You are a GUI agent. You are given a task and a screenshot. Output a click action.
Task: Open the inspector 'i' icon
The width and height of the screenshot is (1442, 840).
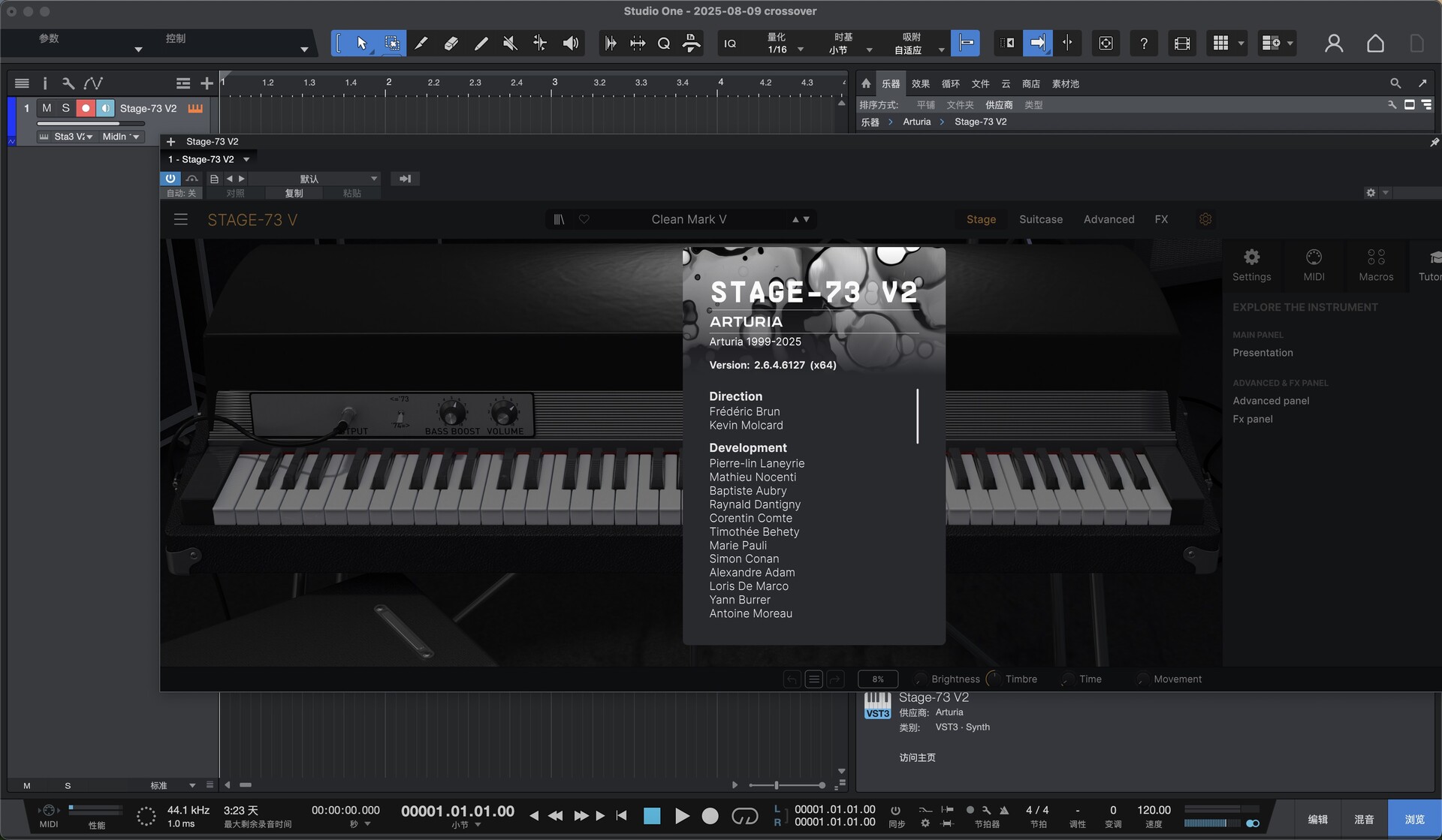[44, 83]
